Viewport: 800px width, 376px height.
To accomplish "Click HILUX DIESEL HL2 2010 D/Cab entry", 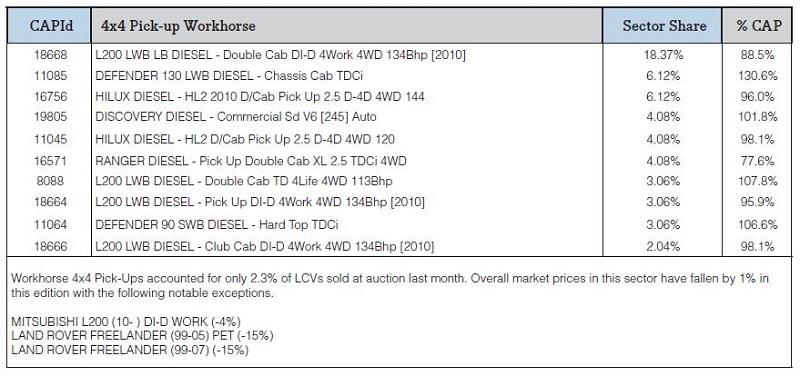I will coord(260,96).
